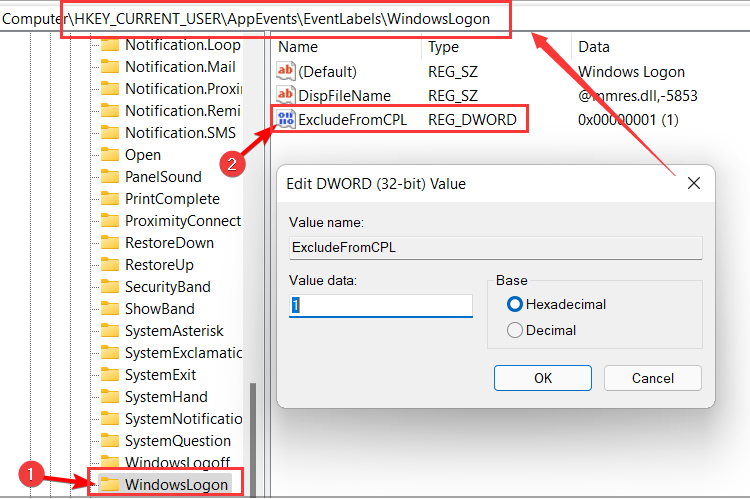Select the PrintComplete key label
This screenshot has width=750, height=499.
pyautogui.click(x=172, y=199)
